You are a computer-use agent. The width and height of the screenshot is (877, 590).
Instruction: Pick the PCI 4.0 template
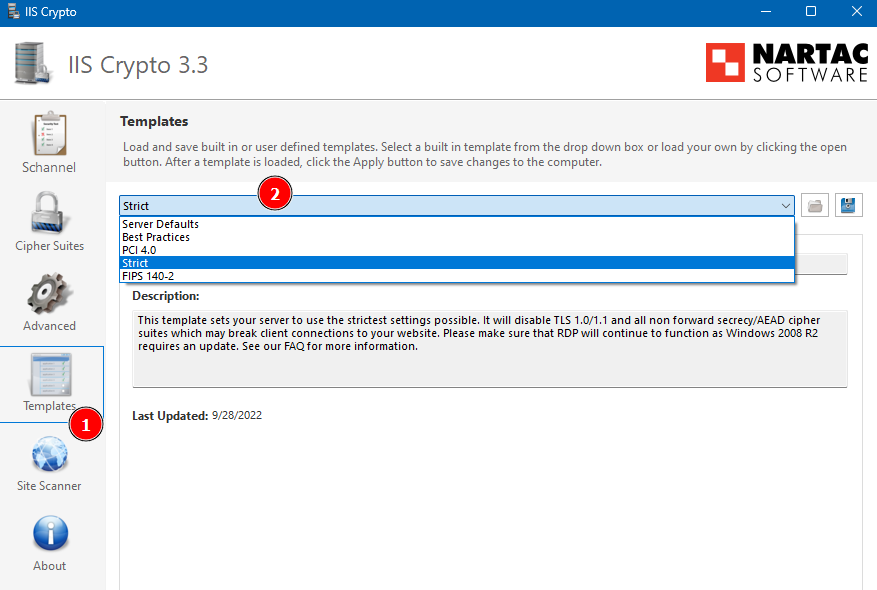coord(139,250)
